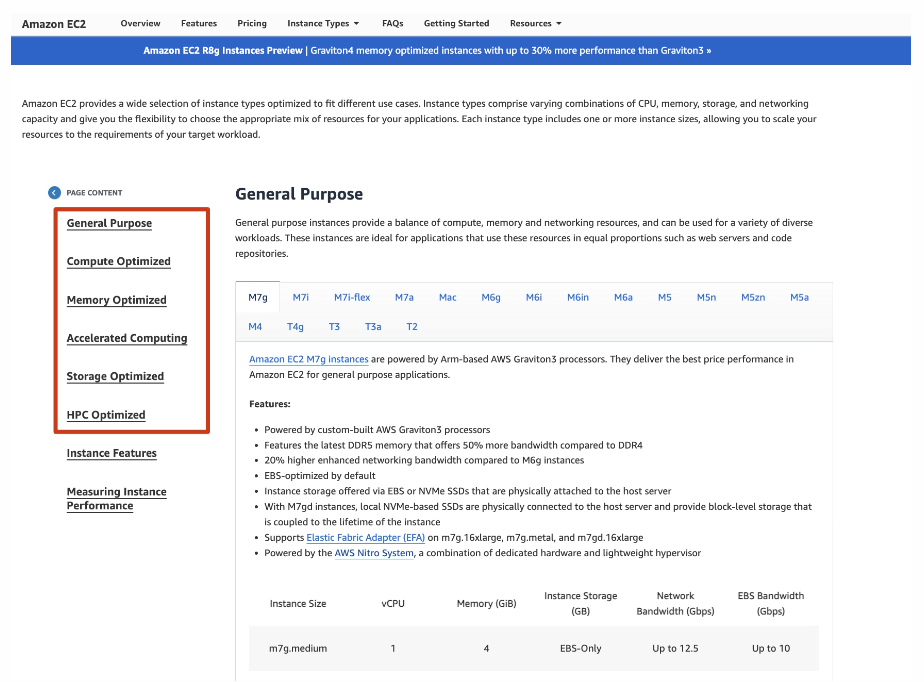Click the Amazon EC2 logo
The width and height of the screenshot is (924, 682).
[x=53, y=23]
